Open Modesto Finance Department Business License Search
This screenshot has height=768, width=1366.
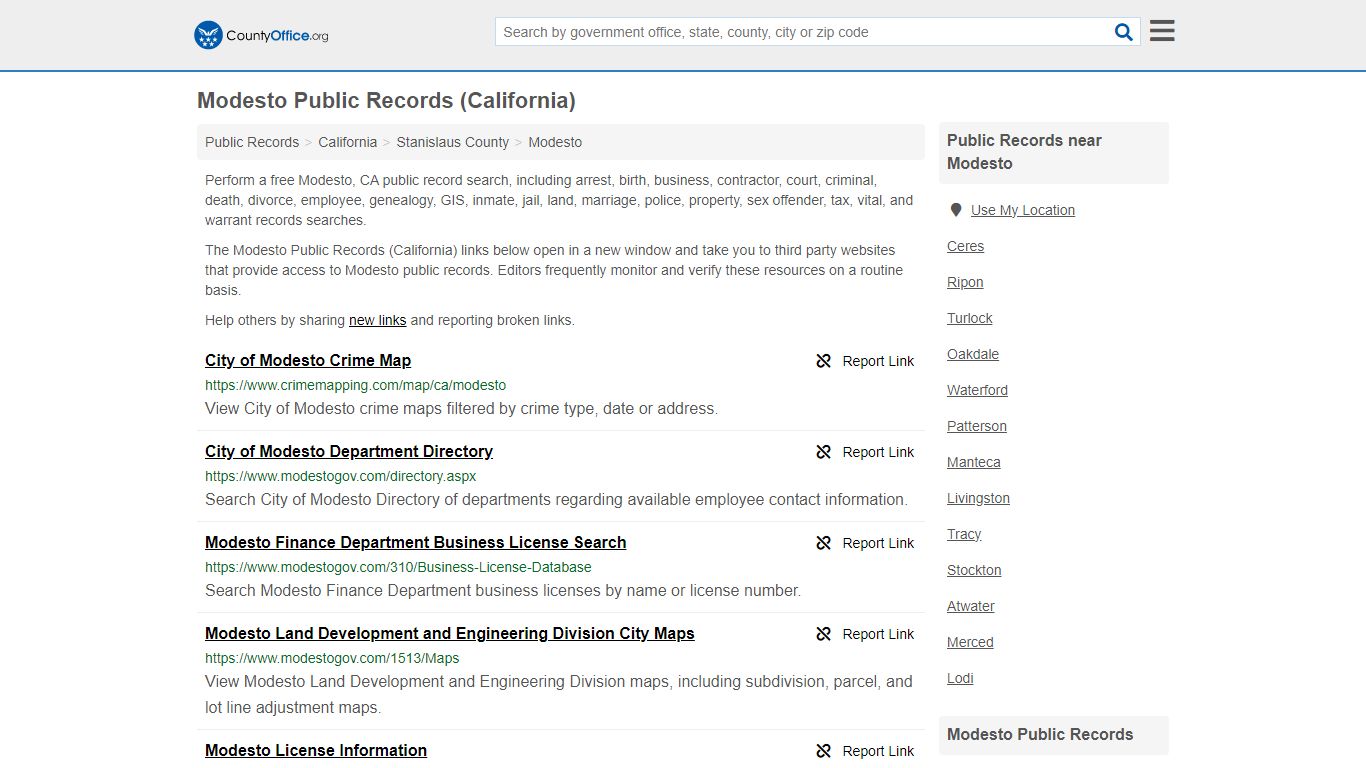point(416,543)
